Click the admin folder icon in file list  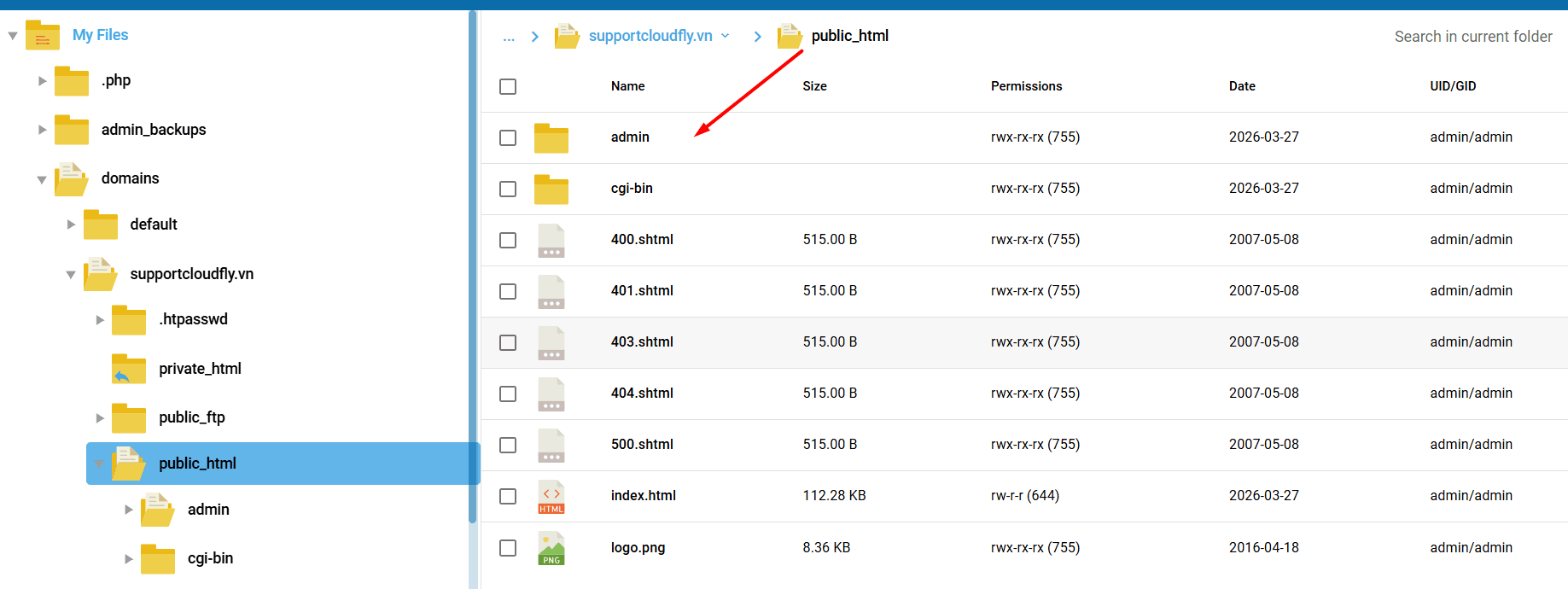click(x=551, y=138)
